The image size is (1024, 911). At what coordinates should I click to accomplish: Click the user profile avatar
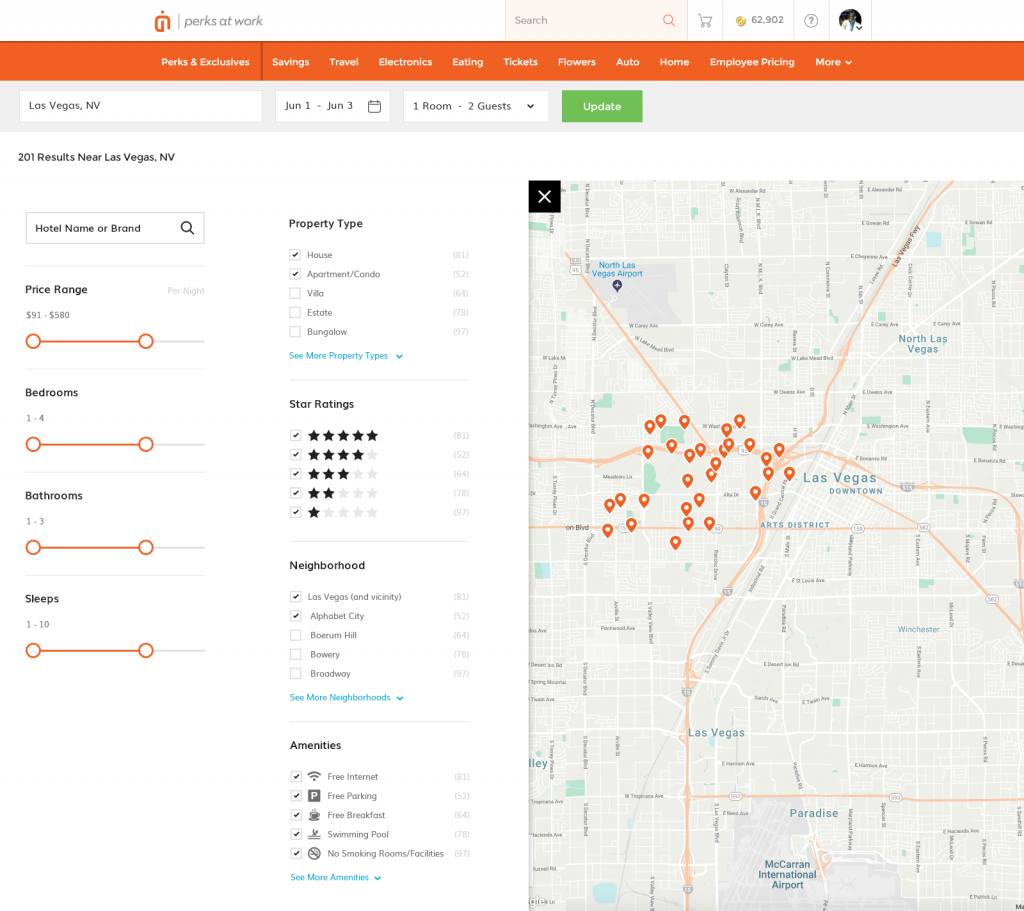pyautogui.click(x=849, y=20)
